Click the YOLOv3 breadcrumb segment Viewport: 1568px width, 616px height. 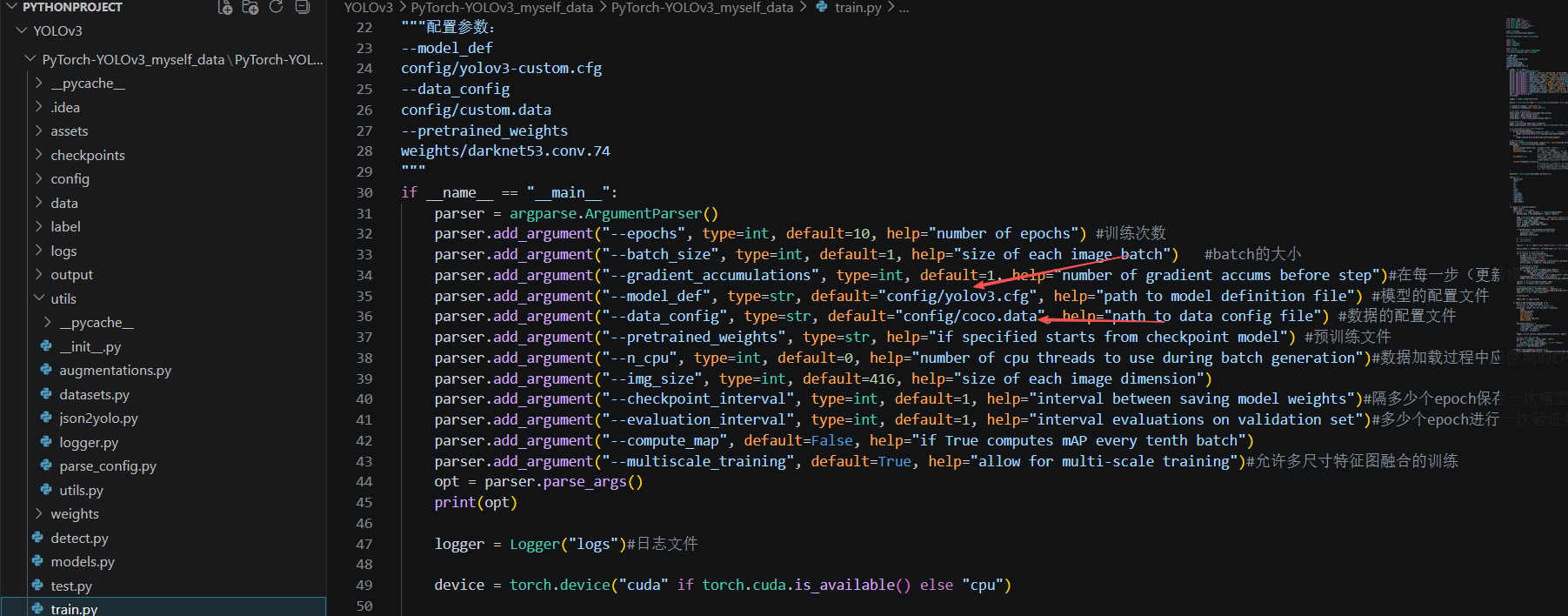click(x=369, y=7)
